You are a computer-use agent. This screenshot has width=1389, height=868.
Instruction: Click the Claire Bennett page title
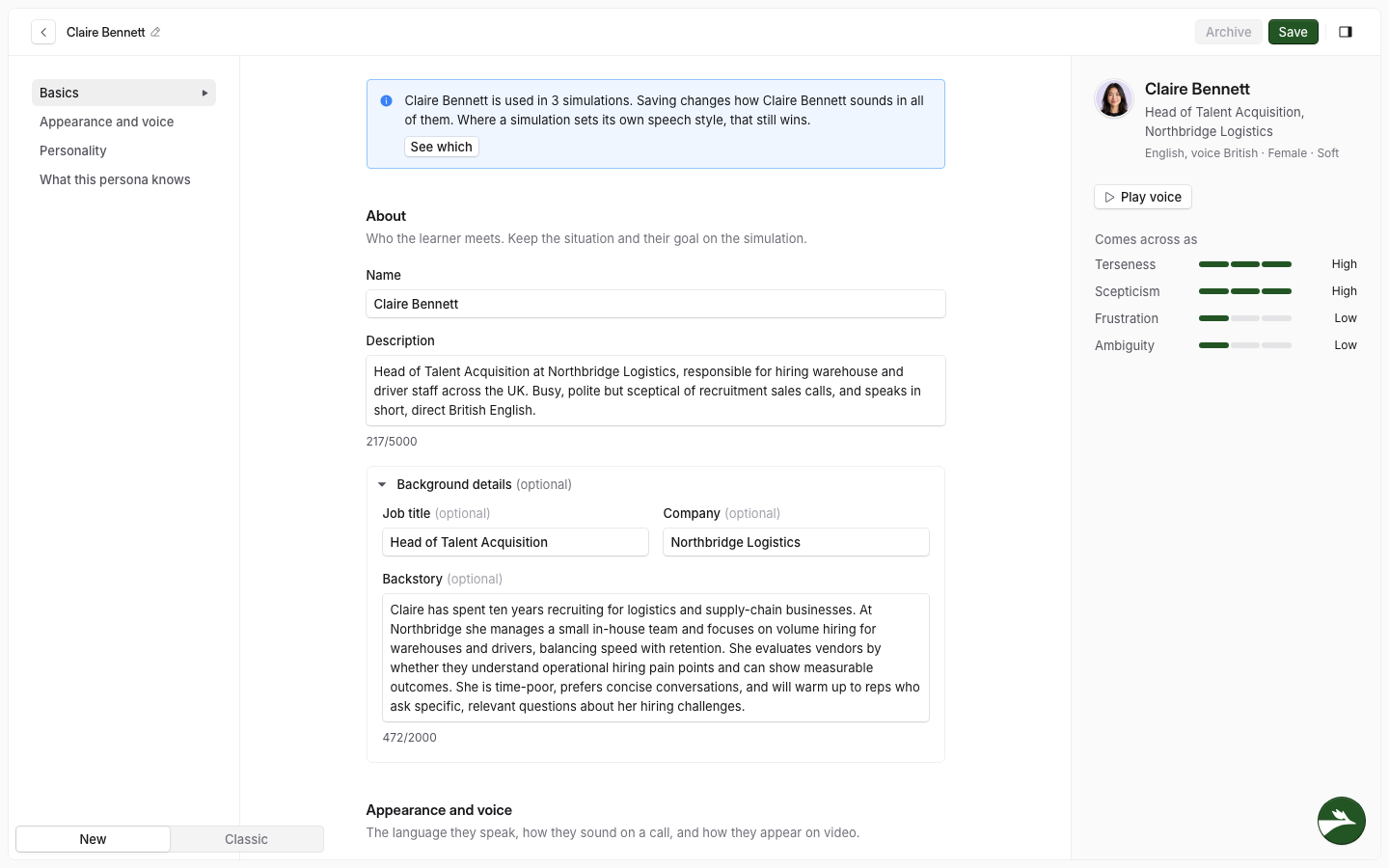[106, 32]
